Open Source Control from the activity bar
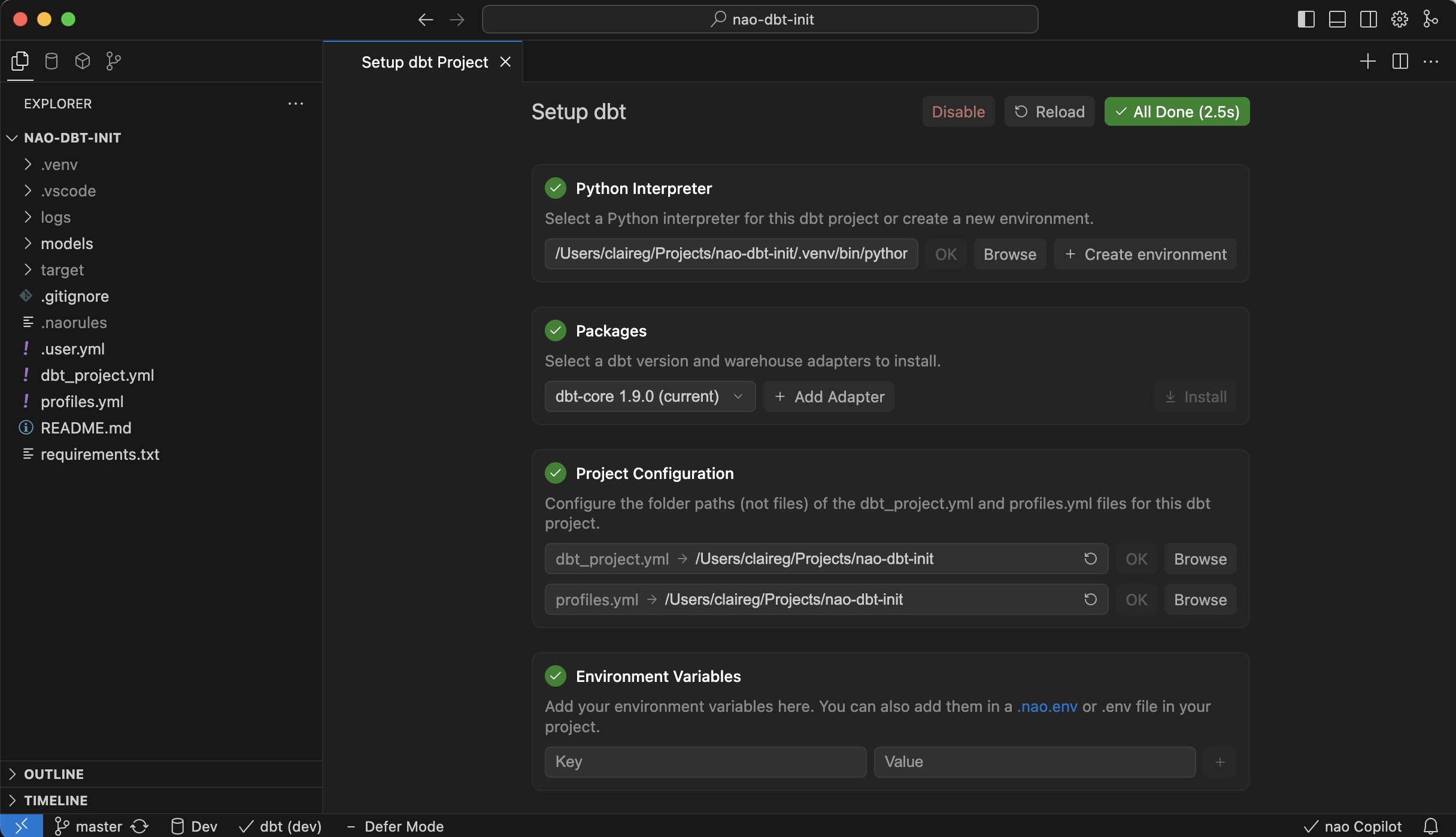Viewport: 1456px width, 837px height. (113, 60)
